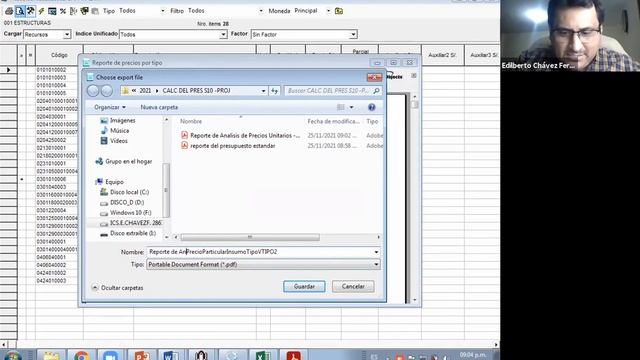This screenshot has width=640, height=360.
Task: Click the Código column header
Action: point(59,55)
